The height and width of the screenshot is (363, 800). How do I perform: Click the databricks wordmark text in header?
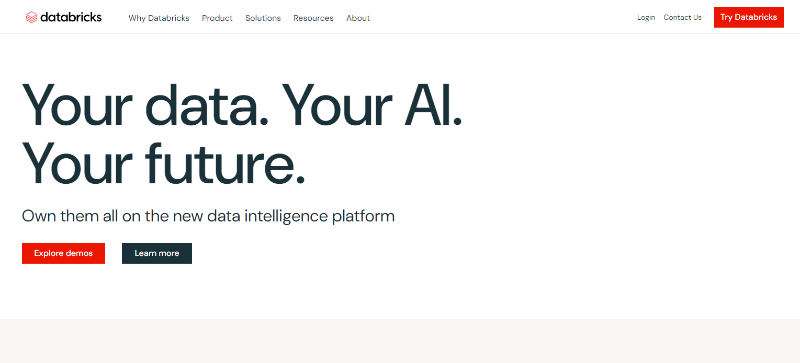(71, 17)
